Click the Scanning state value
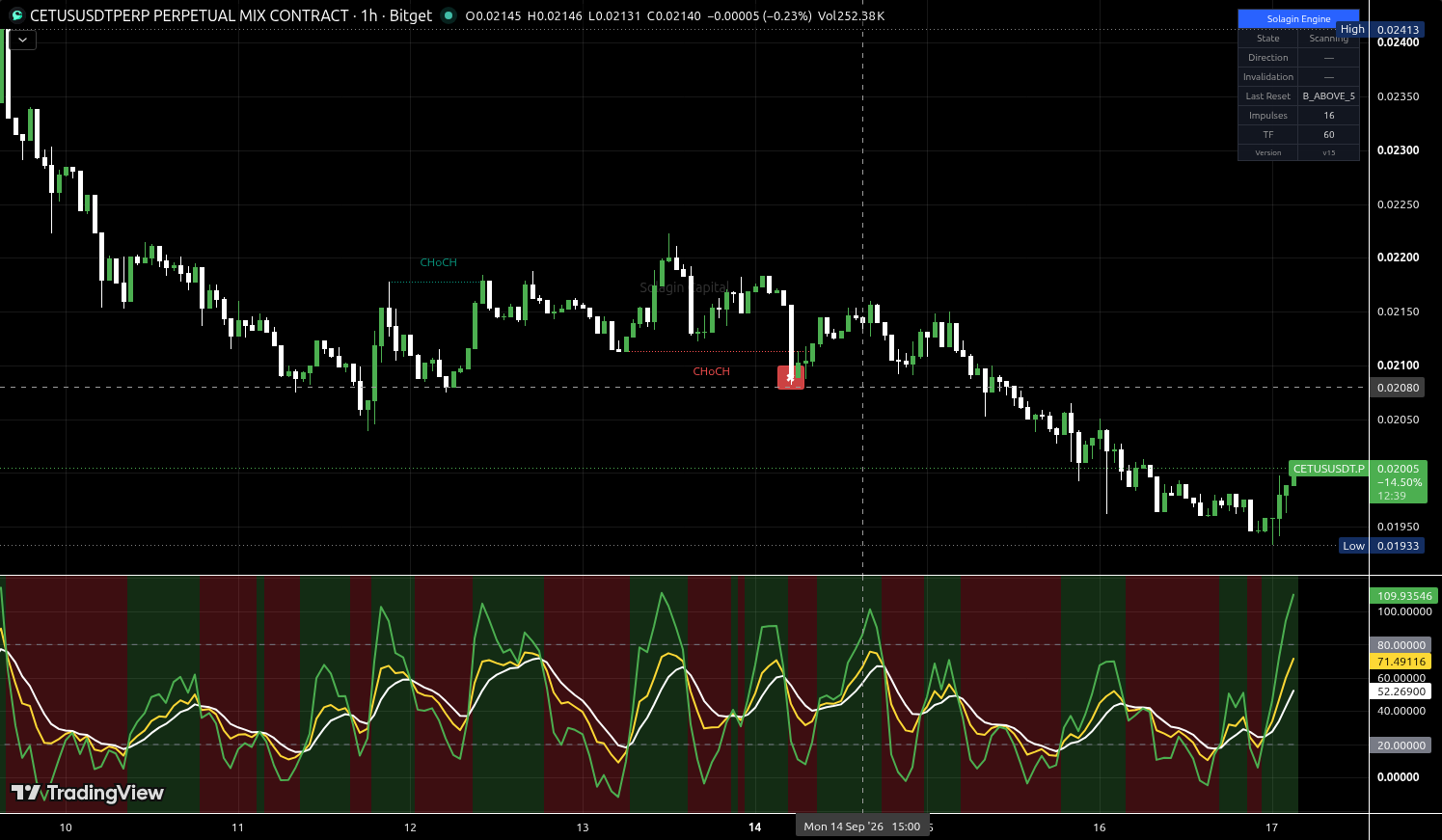Viewport: 1442px width, 840px height. click(x=1328, y=38)
